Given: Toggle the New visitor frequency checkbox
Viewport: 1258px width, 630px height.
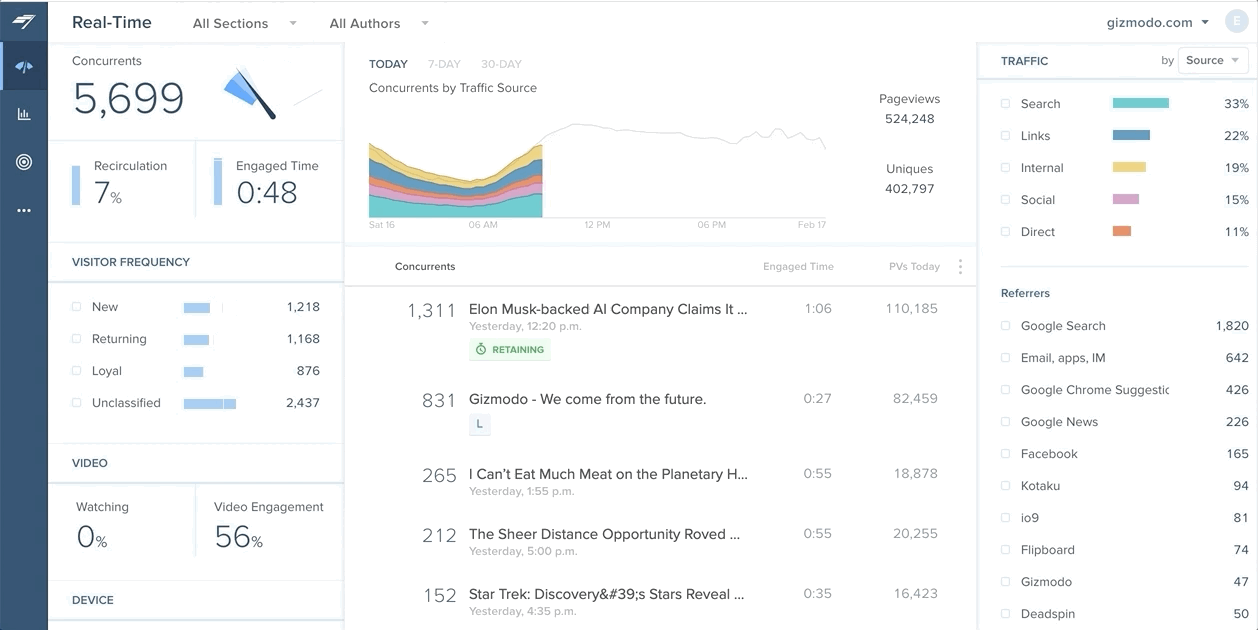Looking at the screenshot, I should [x=77, y=307].
